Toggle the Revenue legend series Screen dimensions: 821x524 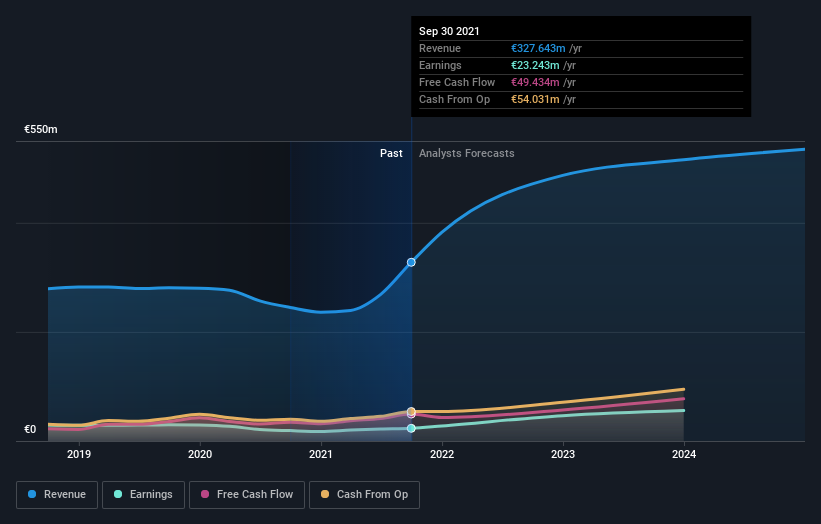[x=57, y=495]
